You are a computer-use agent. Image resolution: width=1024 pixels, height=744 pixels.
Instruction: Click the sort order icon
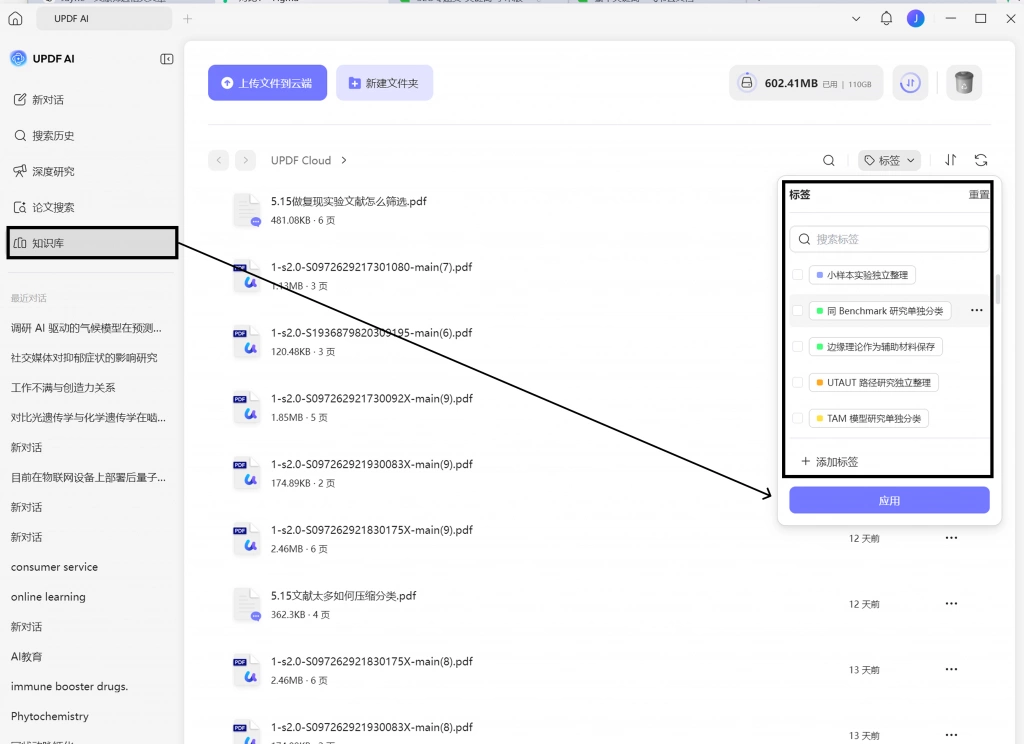pyautogui.click(x=951, y=160)
